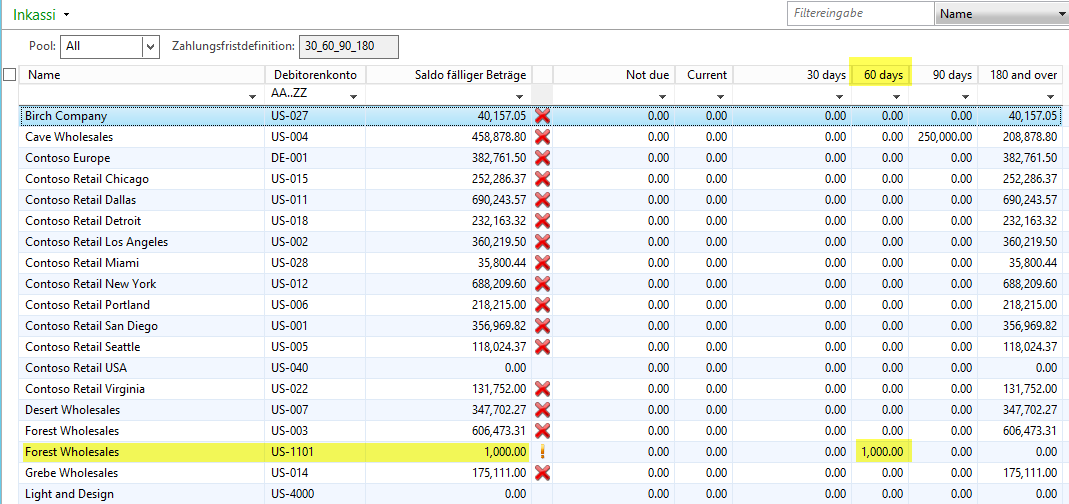Click red X icon for Grebe Wholesales
The width and height of the screenshot is (1069, 504).
543,473
